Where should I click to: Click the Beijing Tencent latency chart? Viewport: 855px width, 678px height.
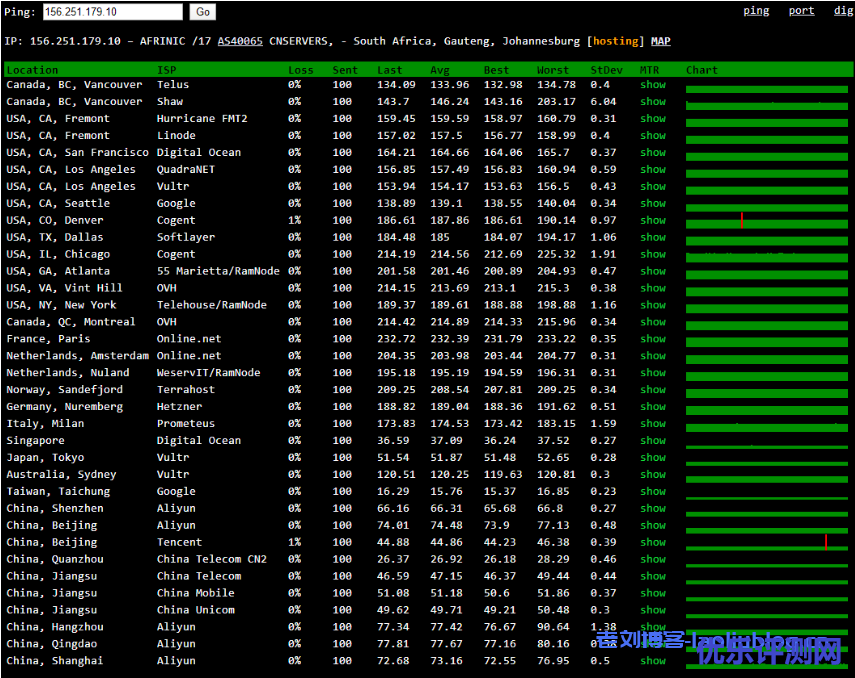pyautogui.click(x=766, y=544)
